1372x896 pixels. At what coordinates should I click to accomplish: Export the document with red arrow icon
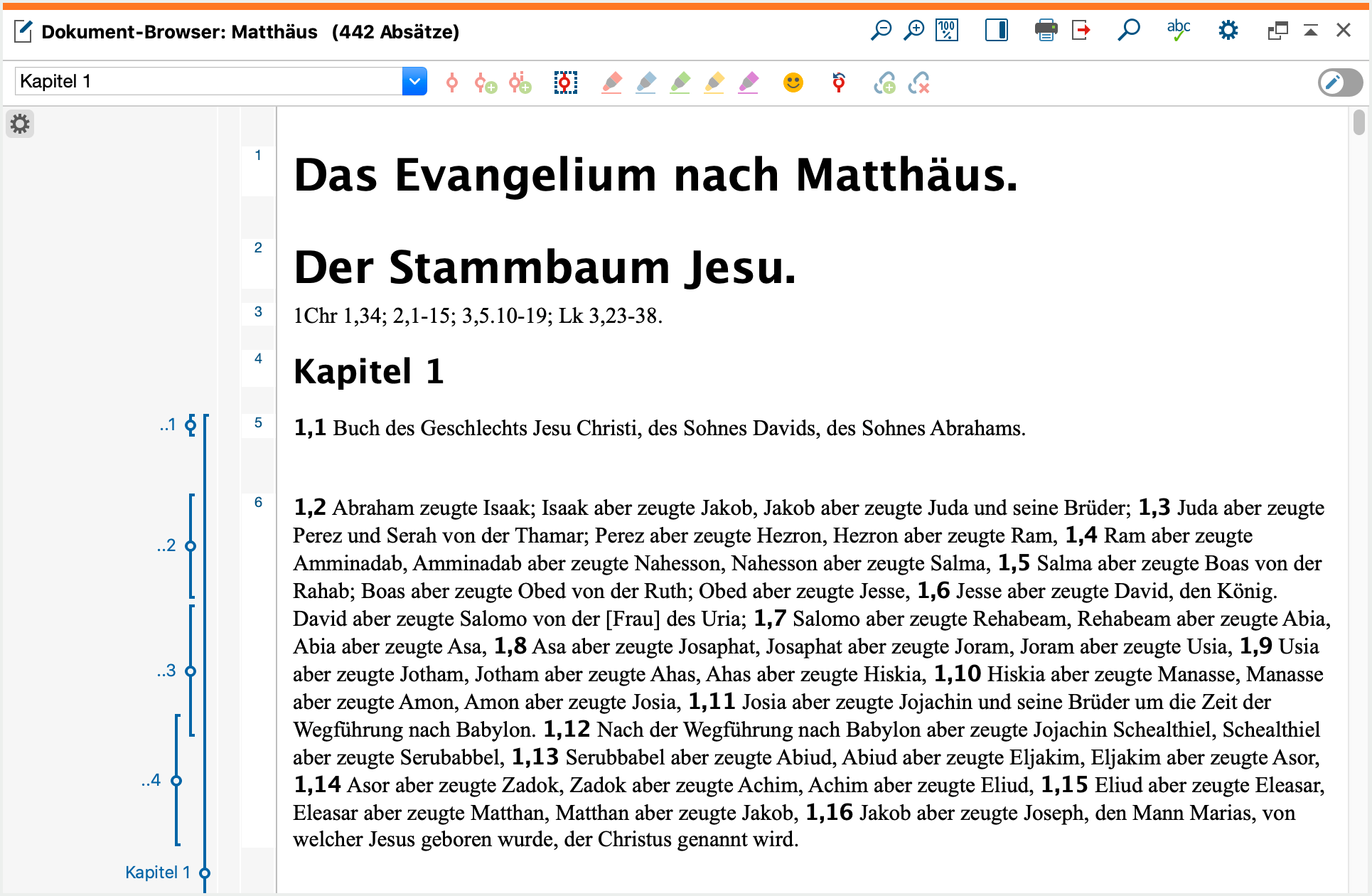[x=1081, y=31]
